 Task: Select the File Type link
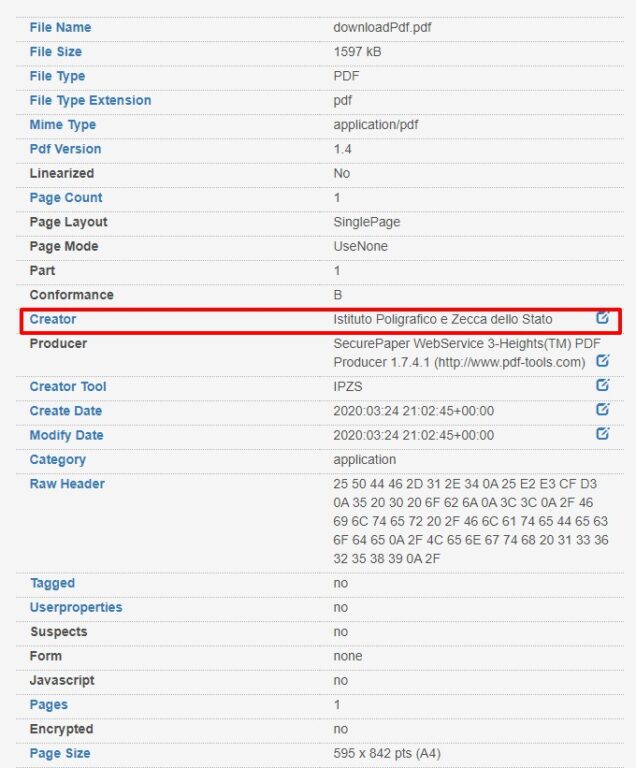(57, 76)
